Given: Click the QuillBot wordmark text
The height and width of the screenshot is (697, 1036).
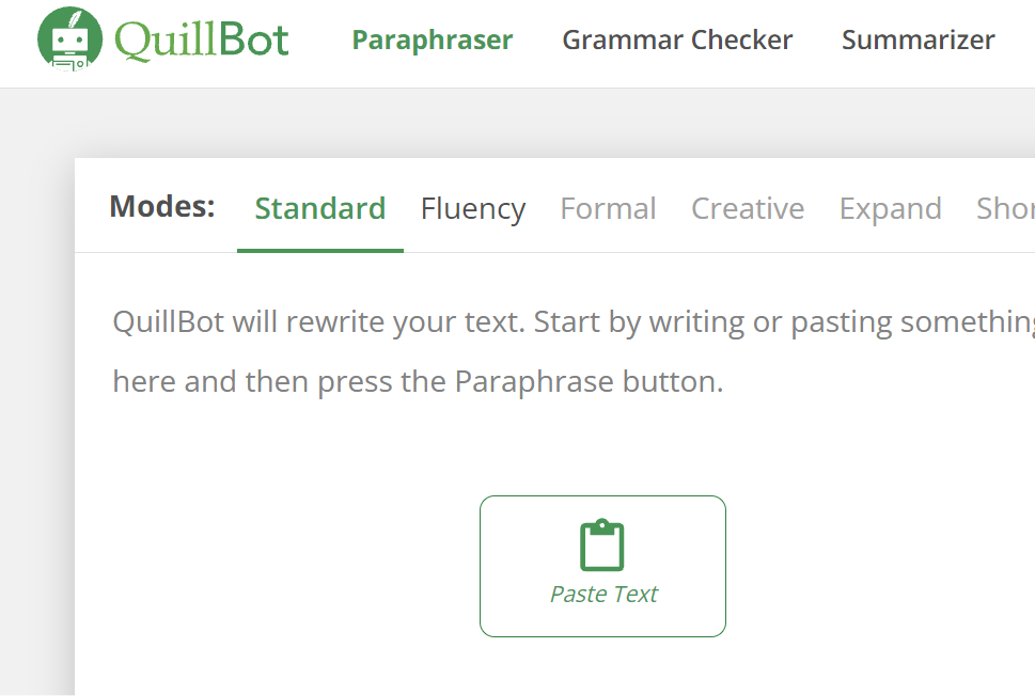Looking at the screenshot, I should [x=202, y=40].
